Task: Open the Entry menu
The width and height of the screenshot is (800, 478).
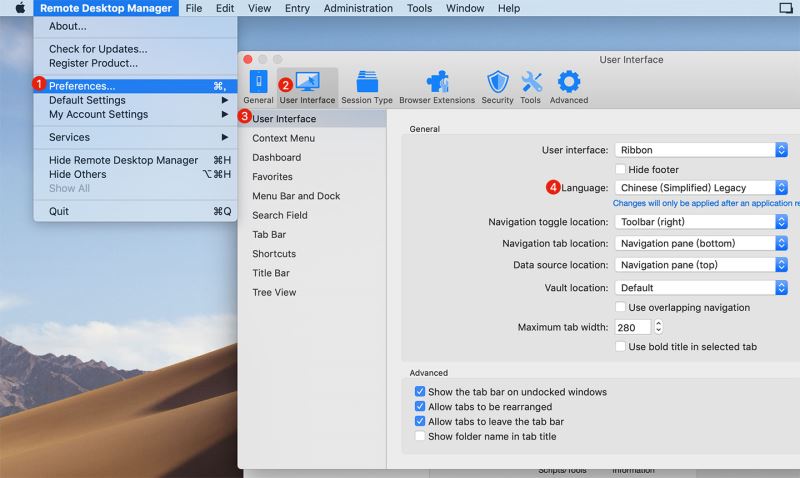Action: [297, 8]
